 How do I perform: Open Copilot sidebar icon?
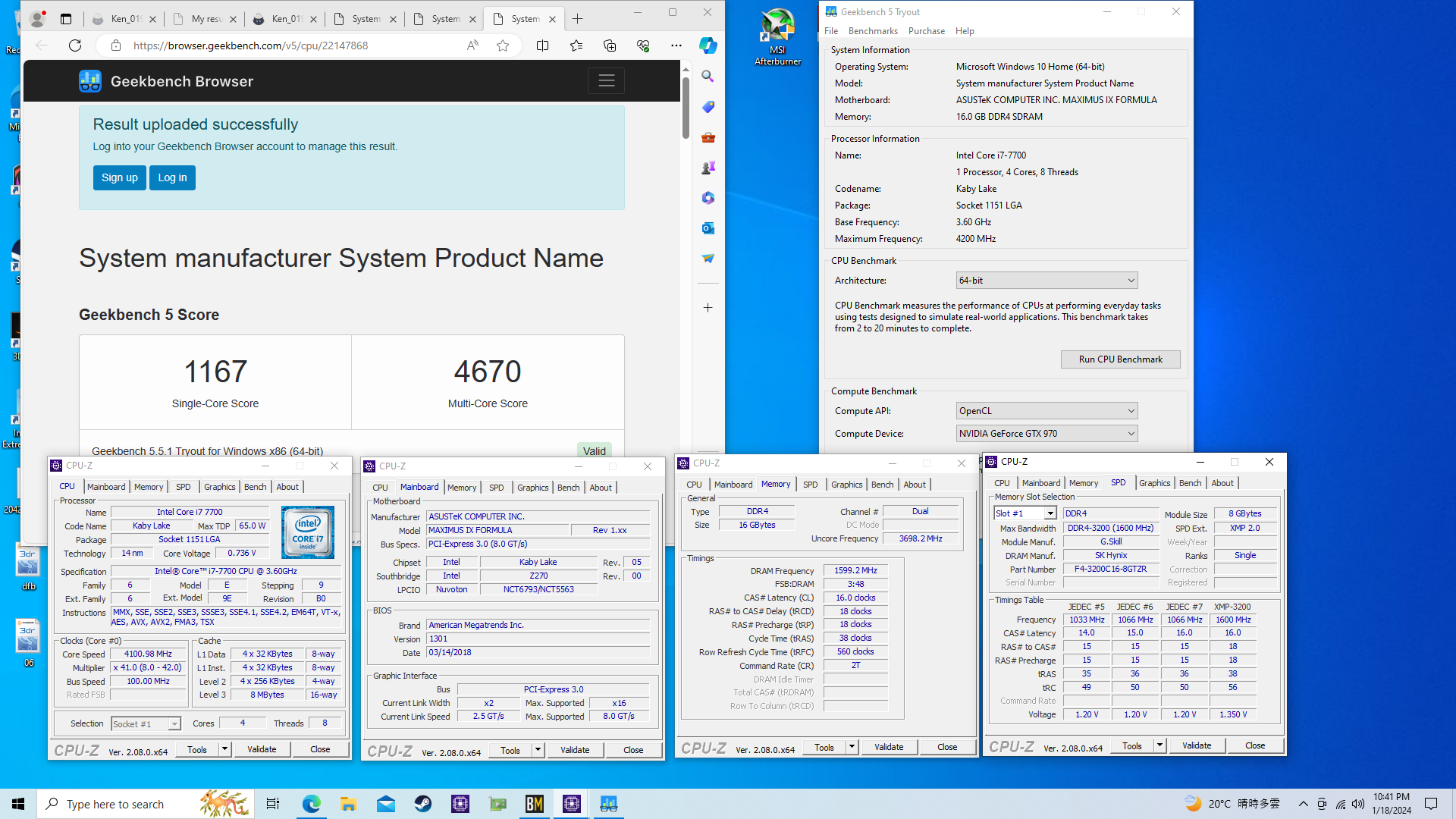[x=708, y=45]
